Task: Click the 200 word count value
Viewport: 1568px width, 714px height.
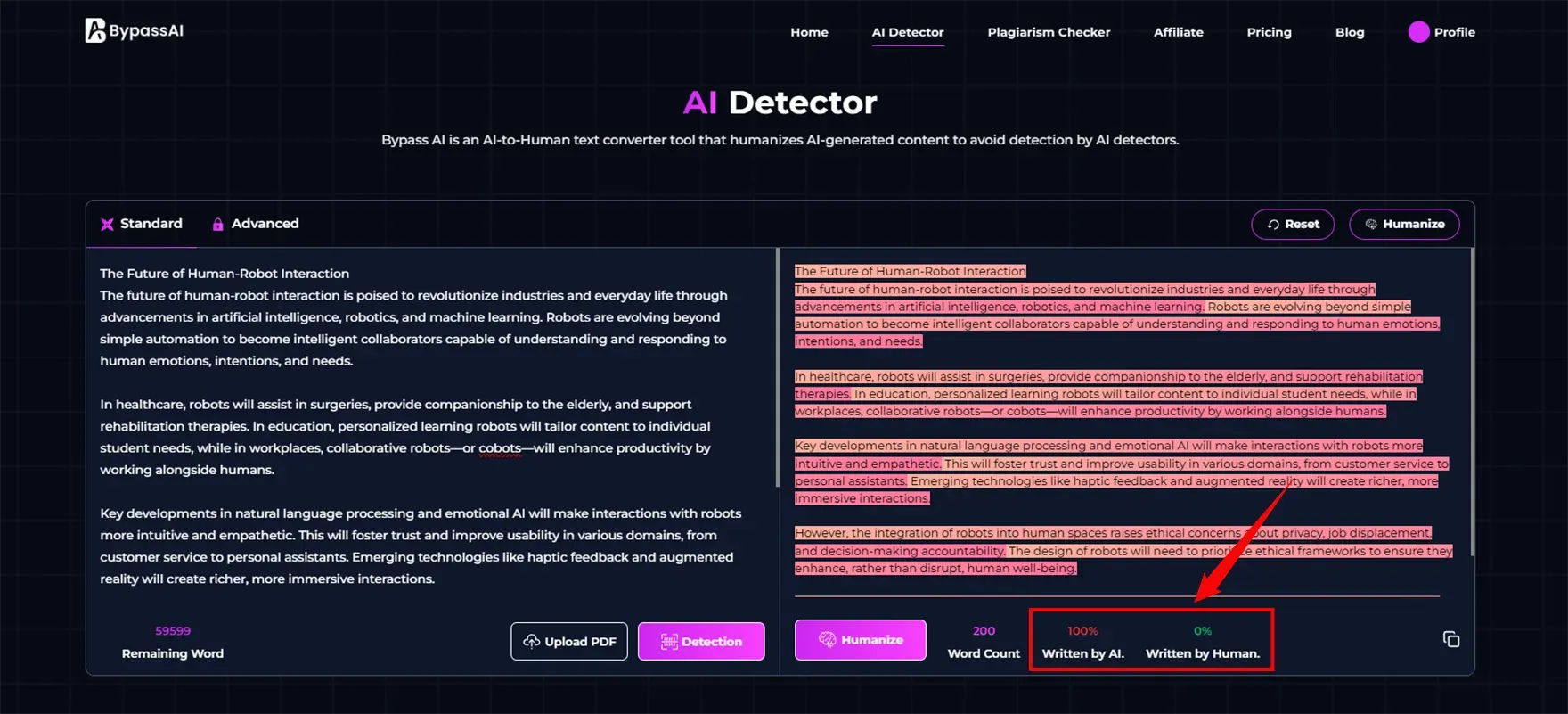Action: point(984,631)
